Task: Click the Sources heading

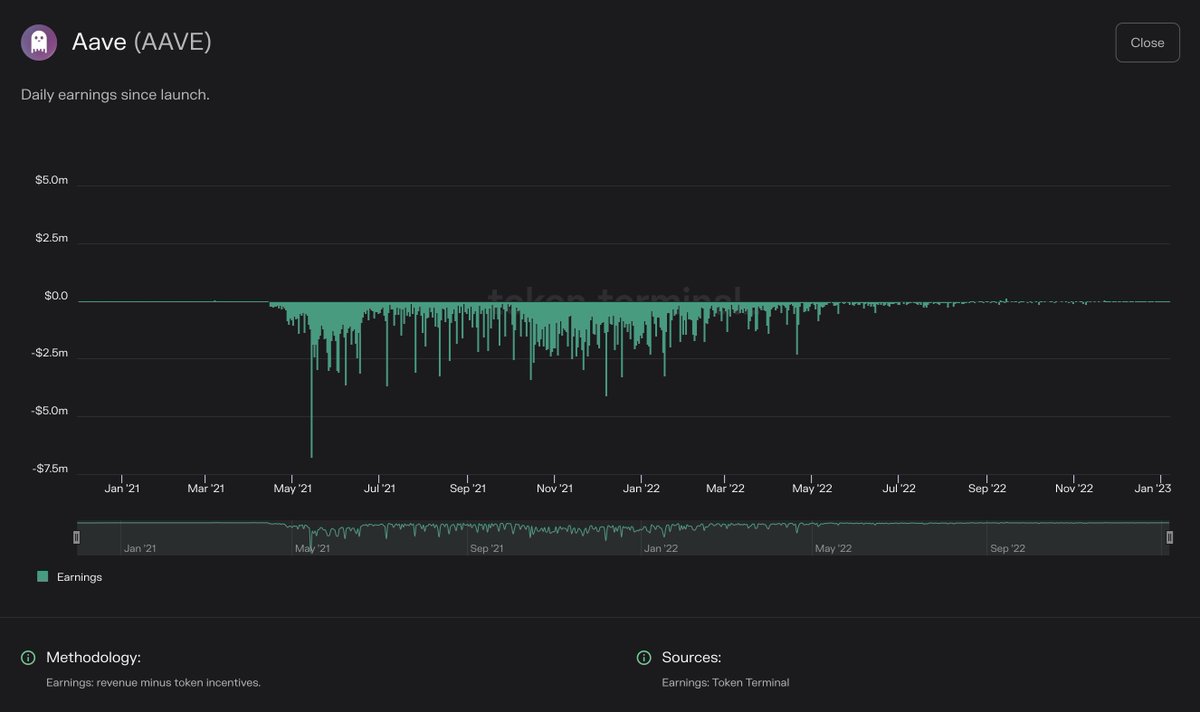Action: 691,657
